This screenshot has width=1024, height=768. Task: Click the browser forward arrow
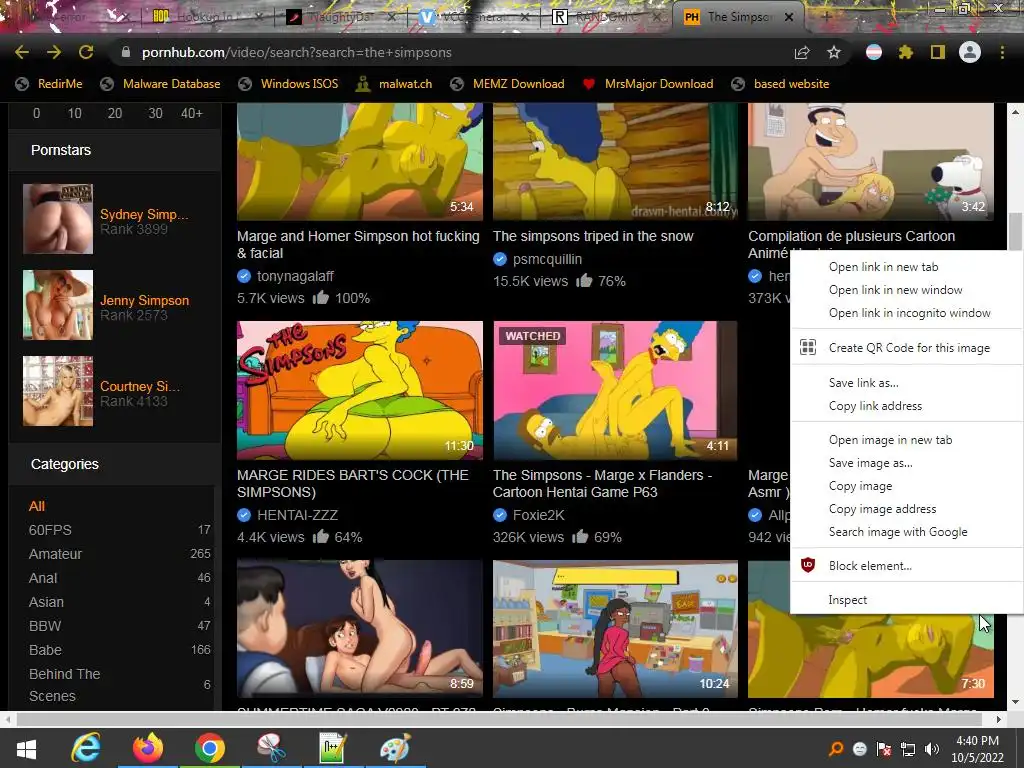click(x=54, y=52)
